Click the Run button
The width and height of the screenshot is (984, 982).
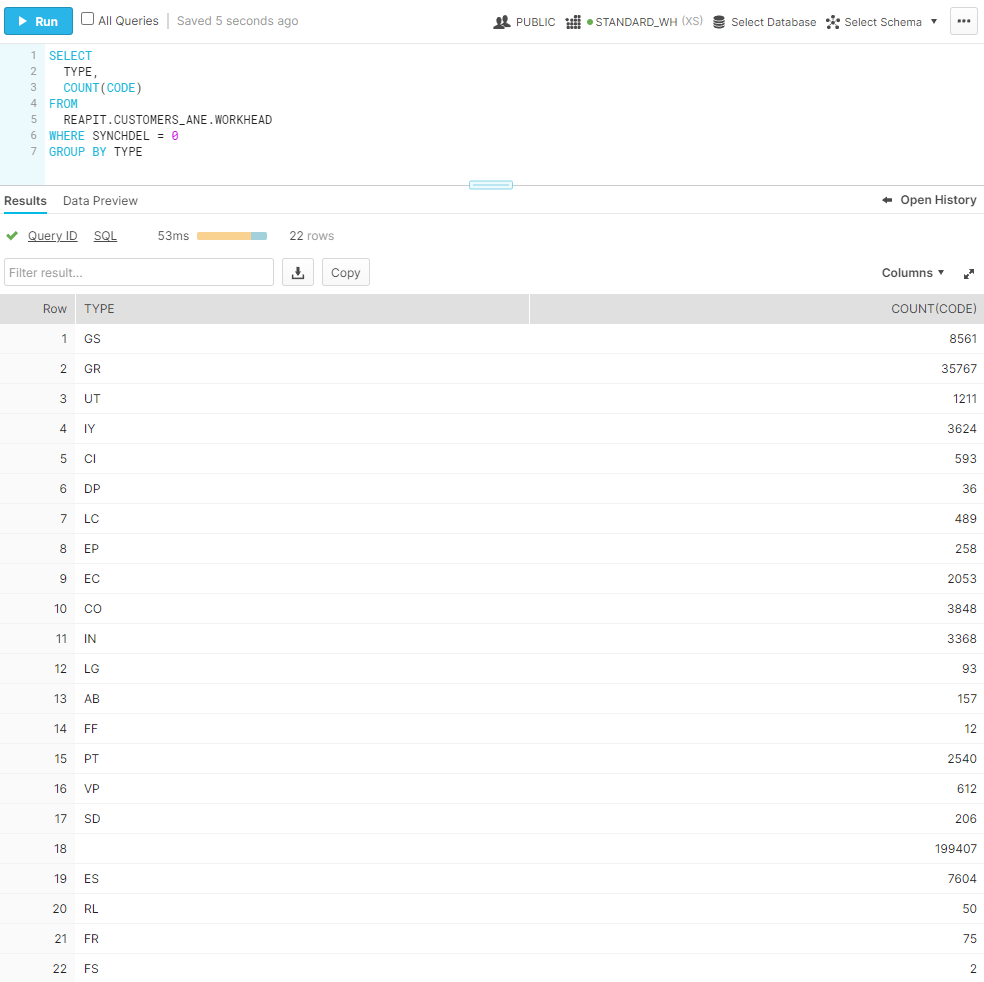38,21
